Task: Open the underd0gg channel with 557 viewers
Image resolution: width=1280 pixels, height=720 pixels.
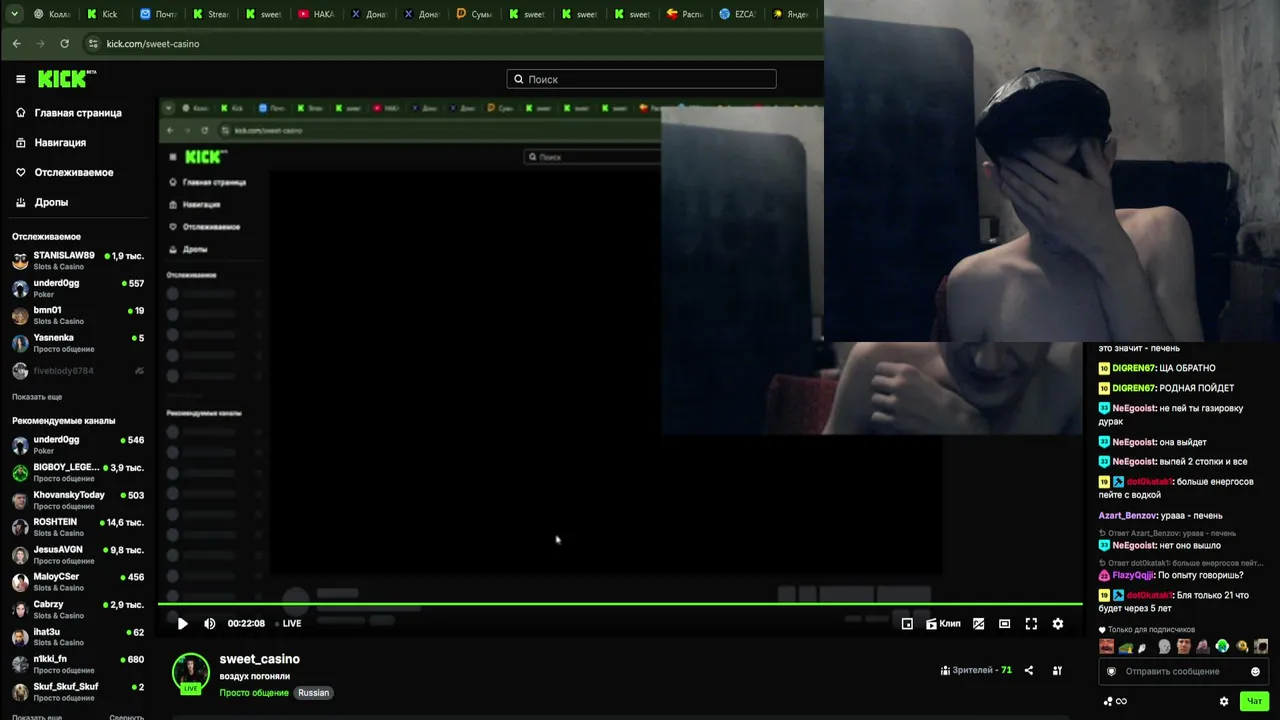Action: pyautogui.click(x=78, y=288)
